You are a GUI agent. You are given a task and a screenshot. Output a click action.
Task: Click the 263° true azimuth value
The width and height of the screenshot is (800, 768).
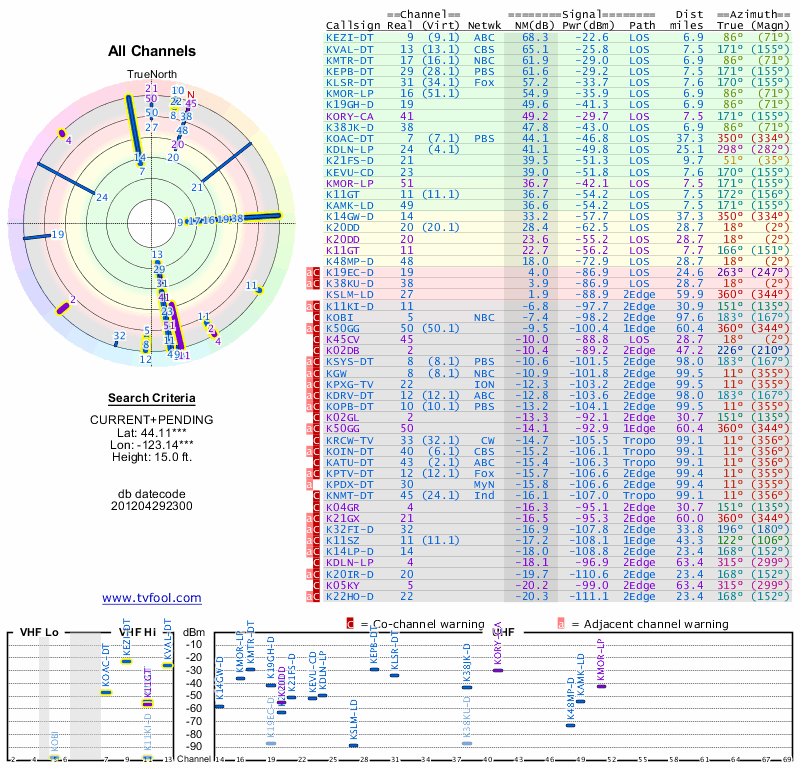coord(730,272)
